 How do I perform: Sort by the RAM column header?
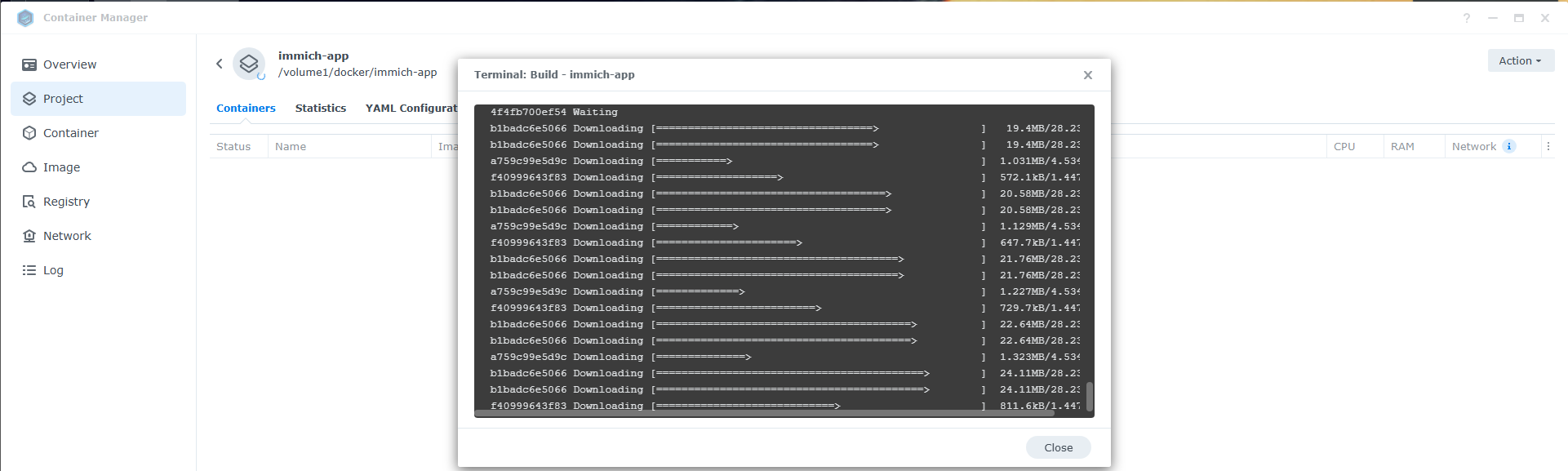point(1401,146)
